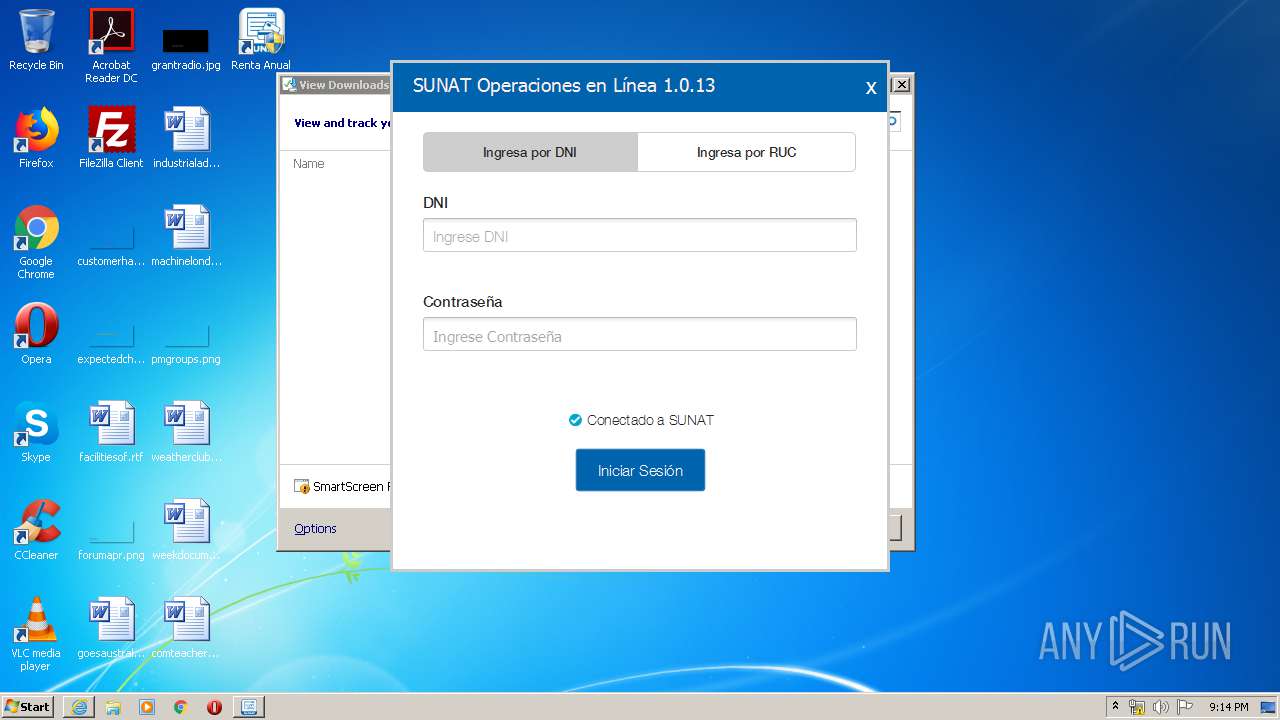Show hidden system tray icons

coord(1115,707)
